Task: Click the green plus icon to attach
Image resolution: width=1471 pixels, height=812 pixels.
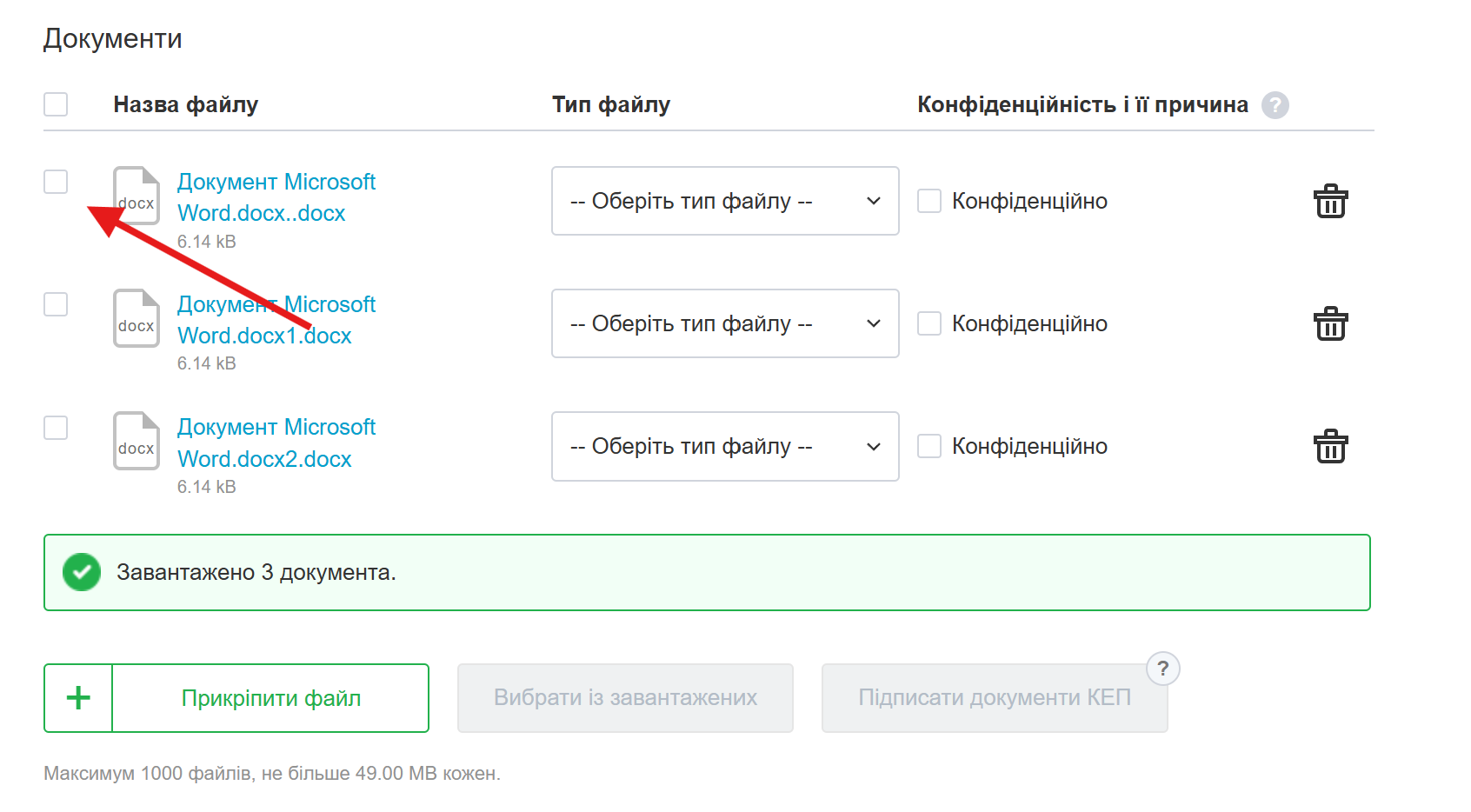Action: coord(79,698)
